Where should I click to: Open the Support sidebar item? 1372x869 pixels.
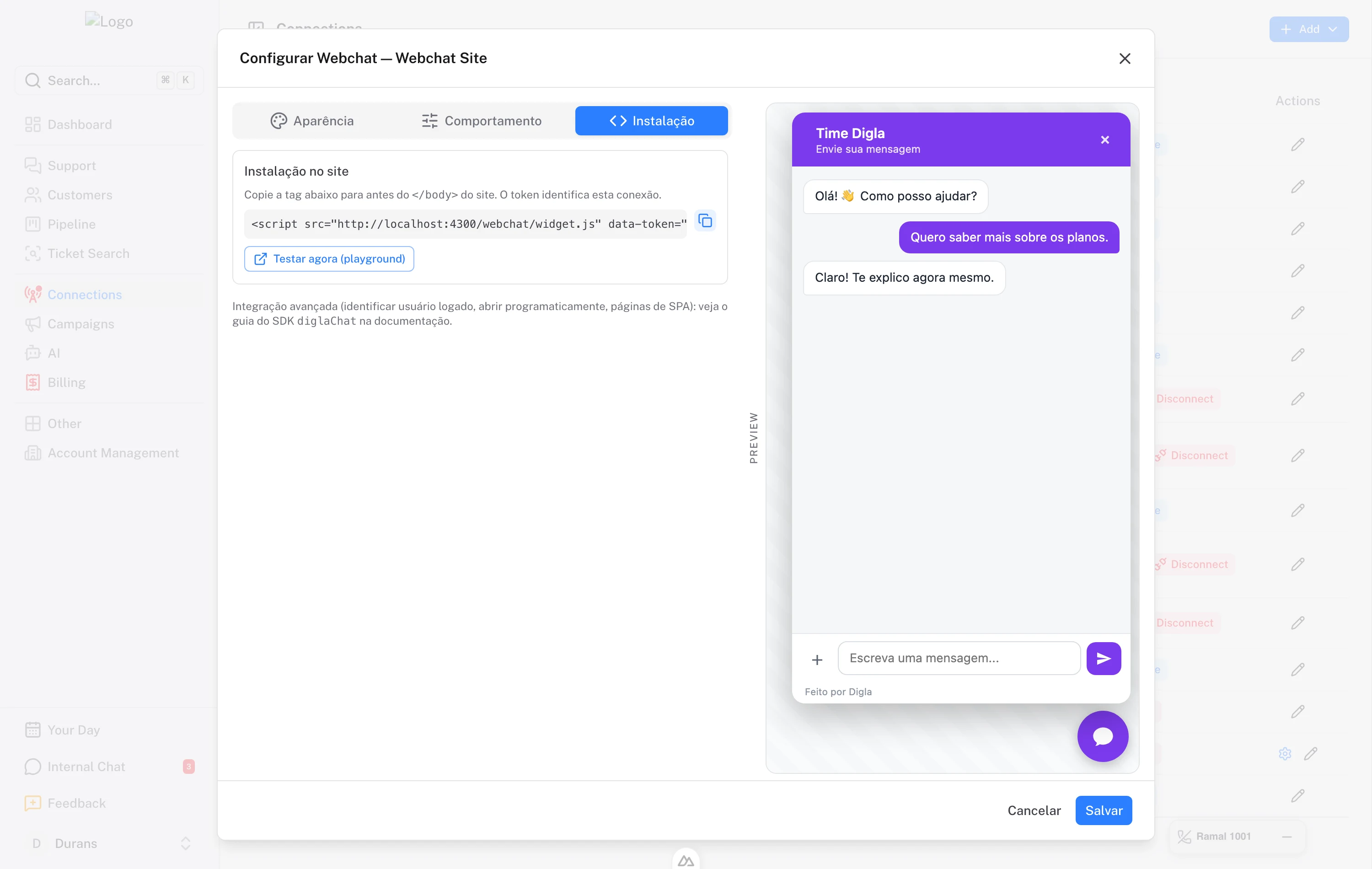[109, 166]
